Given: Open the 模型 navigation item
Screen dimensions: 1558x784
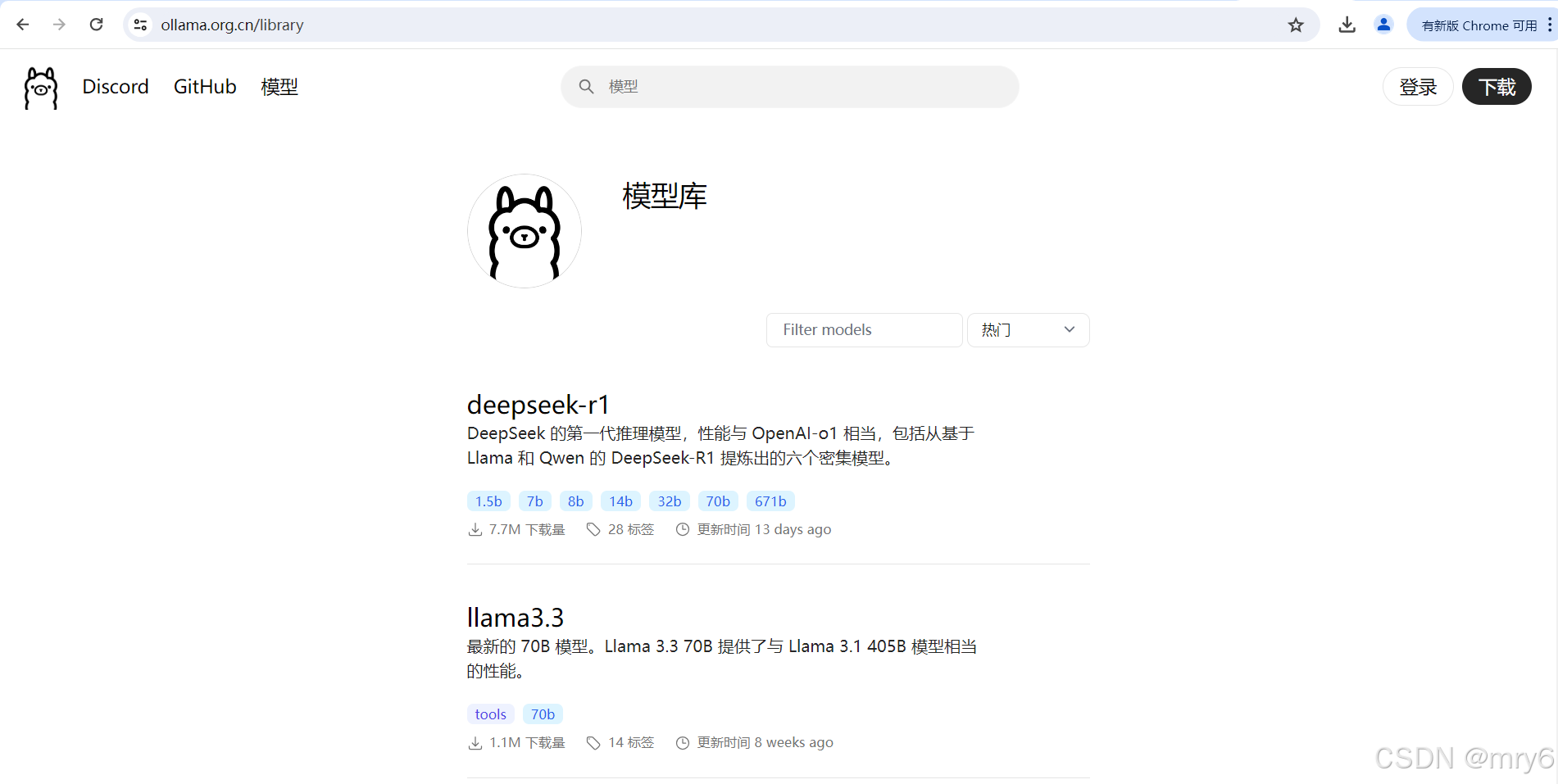Looking at the screenshot, I should click(x=279, y=87).
